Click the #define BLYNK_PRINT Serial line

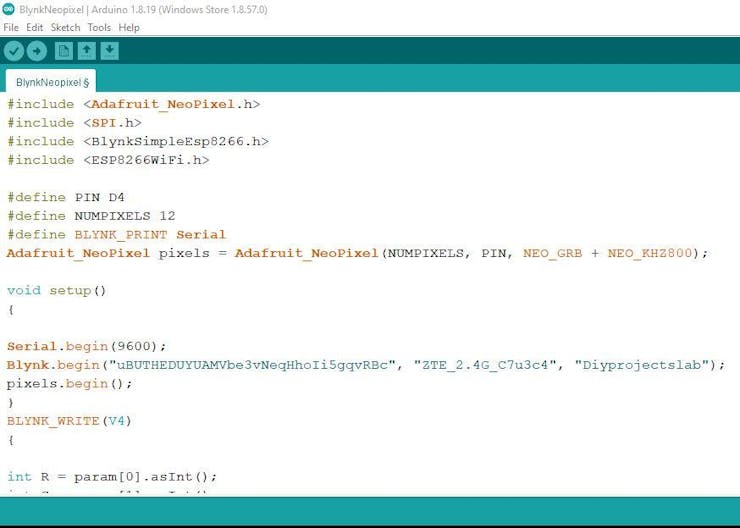[x=117, y=235]
